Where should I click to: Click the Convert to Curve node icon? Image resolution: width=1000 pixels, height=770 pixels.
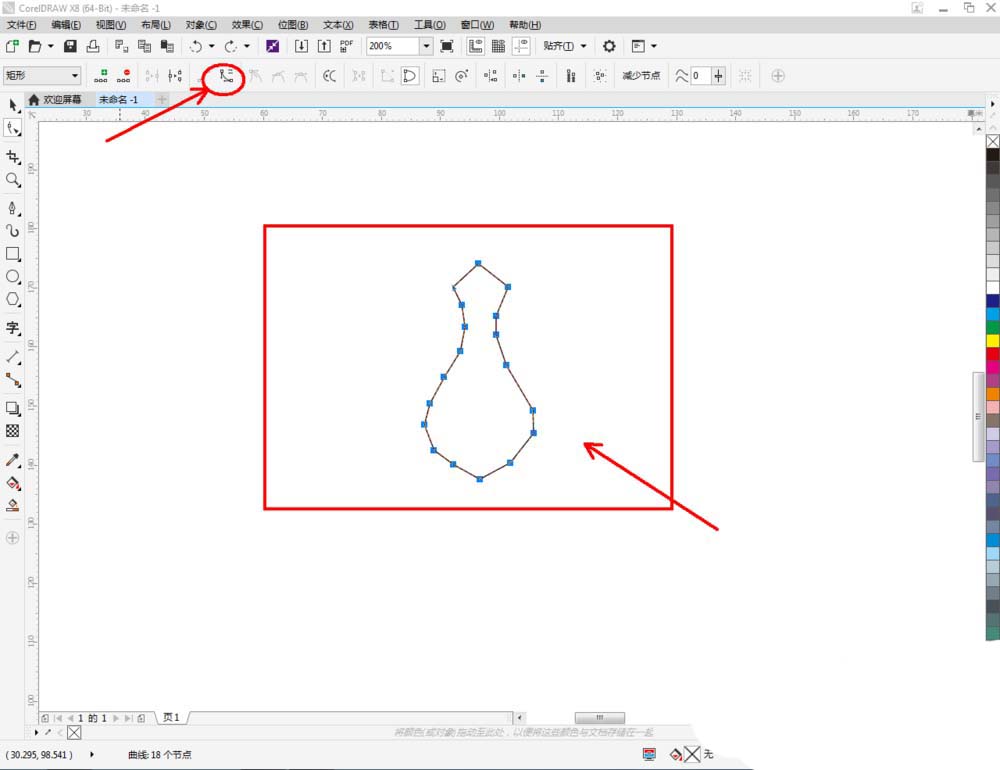tap(226, 76)
